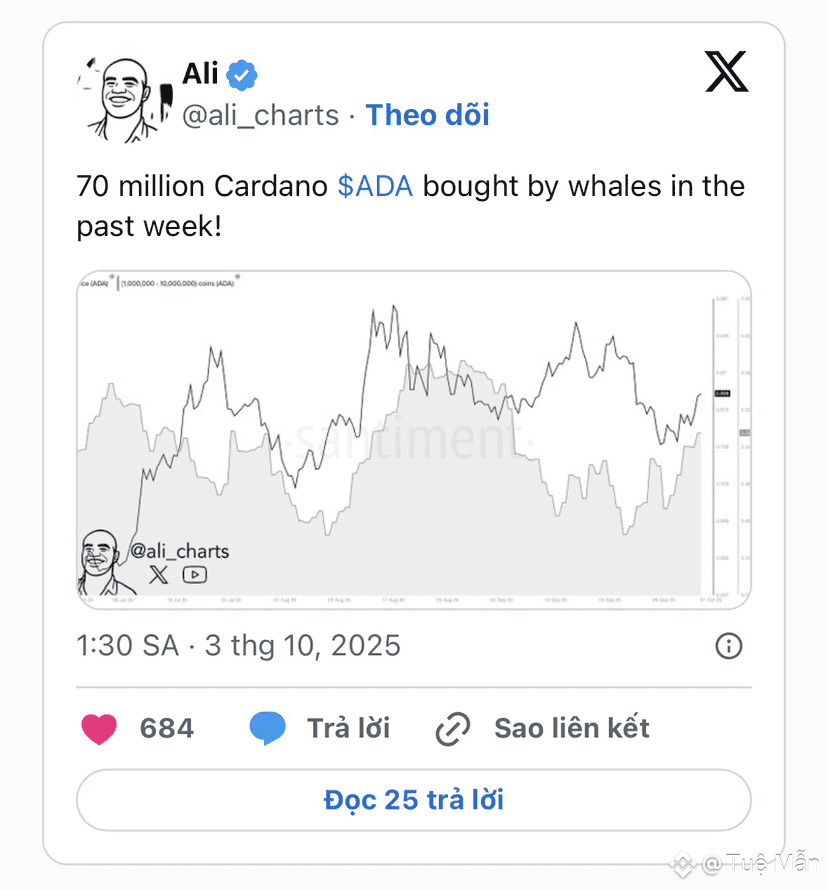Click the 684 likes count

167,729
